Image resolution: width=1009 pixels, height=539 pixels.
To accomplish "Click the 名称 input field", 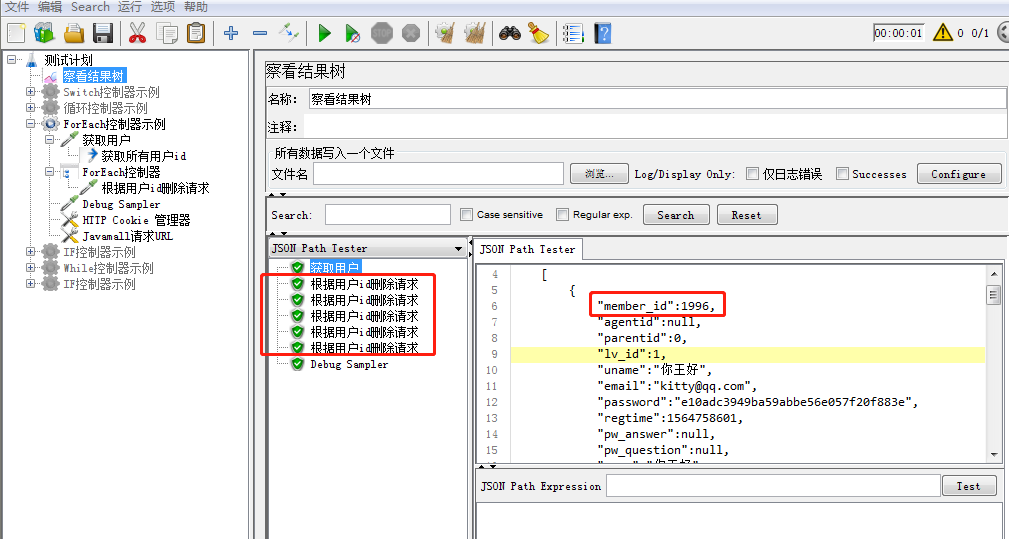I will click(x=657, y=99).
